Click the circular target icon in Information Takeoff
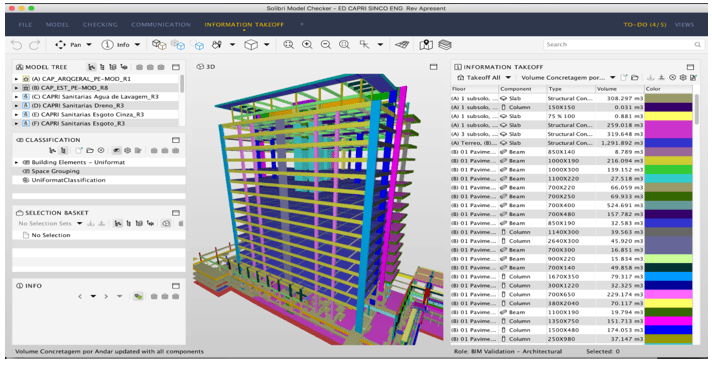The height and width of the screenshot is (365, 712). pos(672,78)
